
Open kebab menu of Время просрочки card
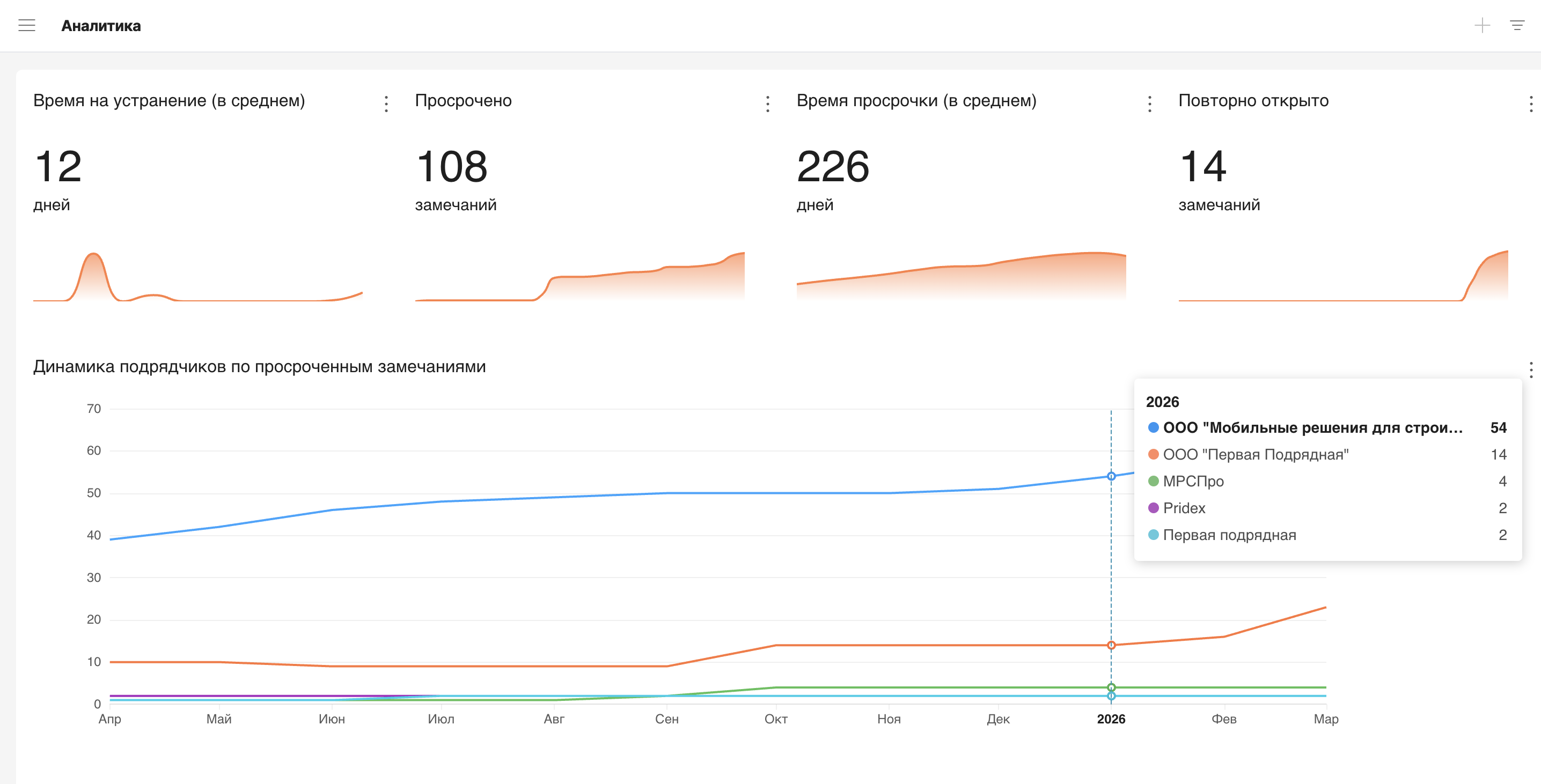[x=1149, y=103]
